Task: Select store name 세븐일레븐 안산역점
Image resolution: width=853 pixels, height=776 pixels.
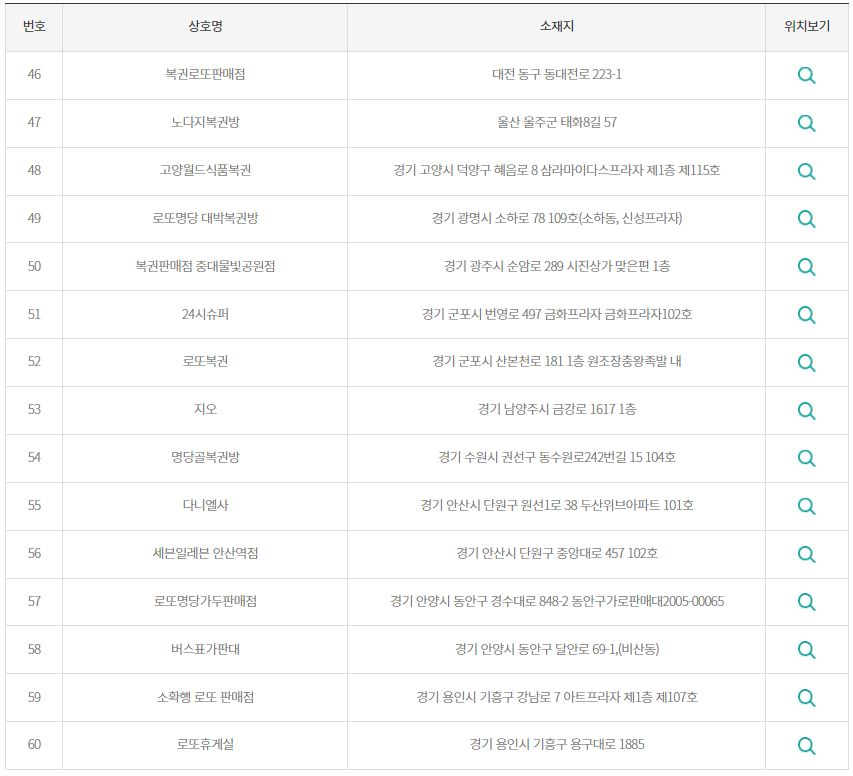Action: tap(205, 553)
